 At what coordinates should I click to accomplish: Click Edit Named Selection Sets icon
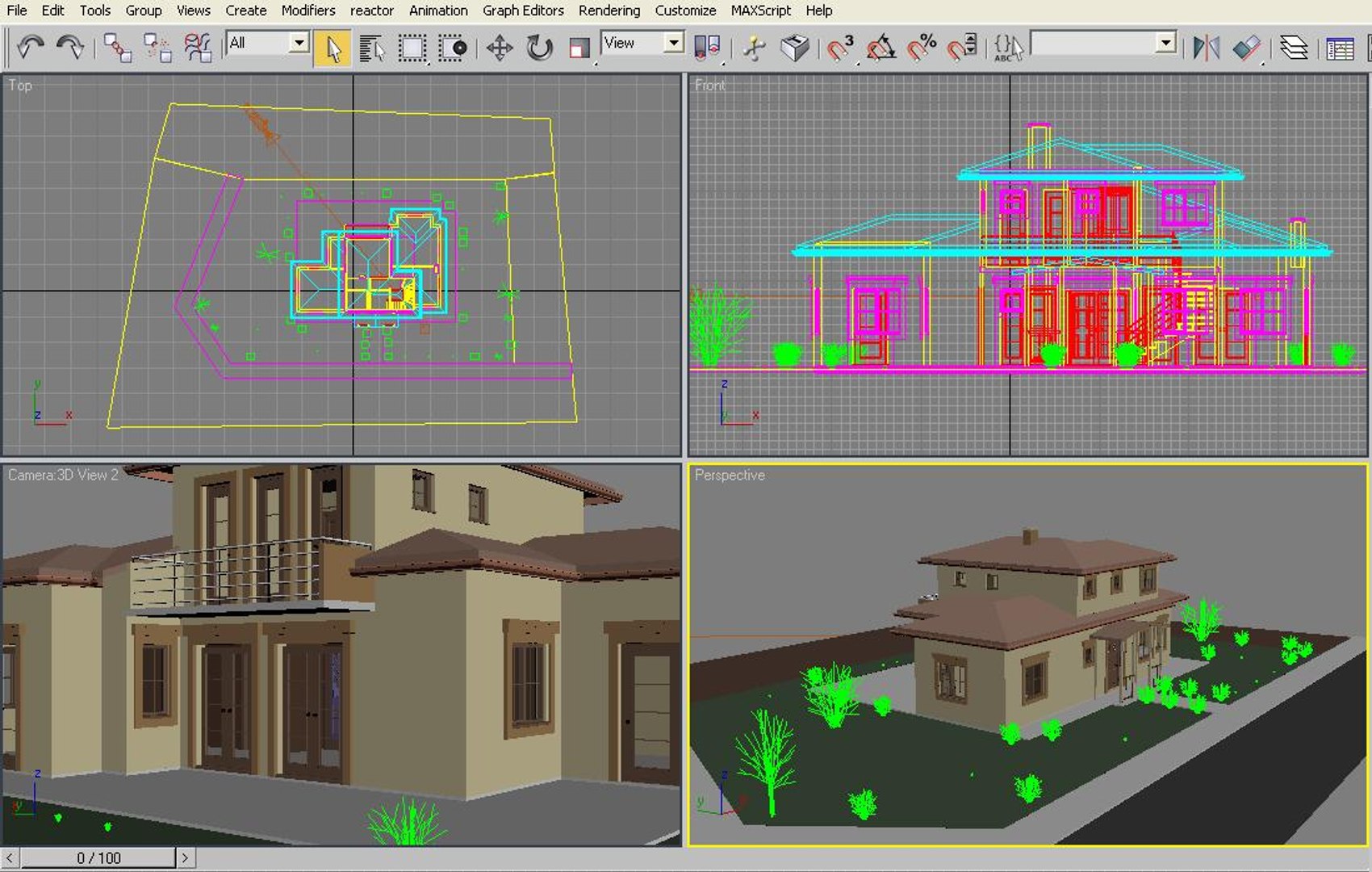1007,48
